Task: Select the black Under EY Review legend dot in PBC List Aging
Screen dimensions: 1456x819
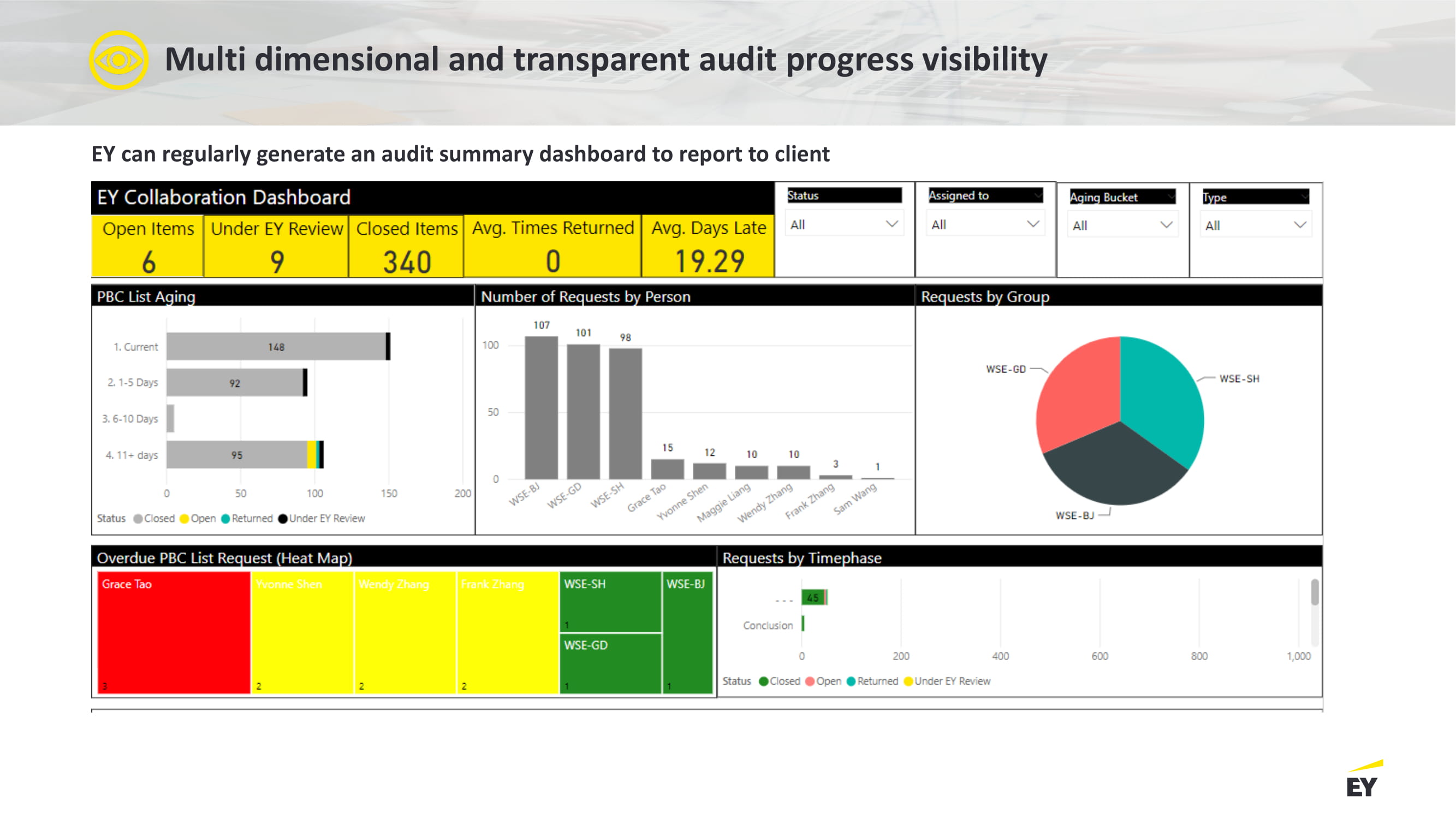Action: tap(283, 519)
